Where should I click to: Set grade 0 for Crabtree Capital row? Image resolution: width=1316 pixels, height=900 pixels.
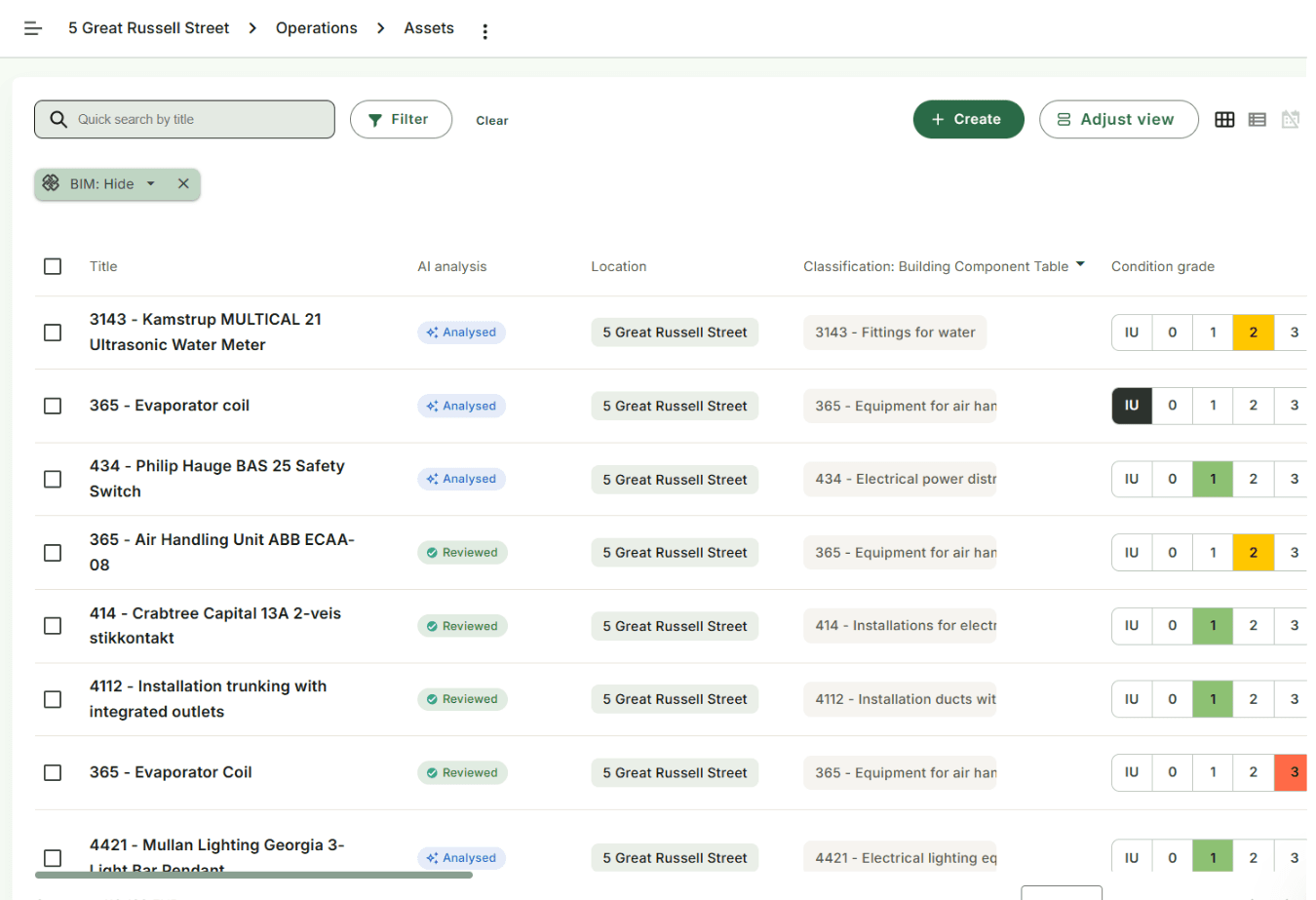(1173, 626)
